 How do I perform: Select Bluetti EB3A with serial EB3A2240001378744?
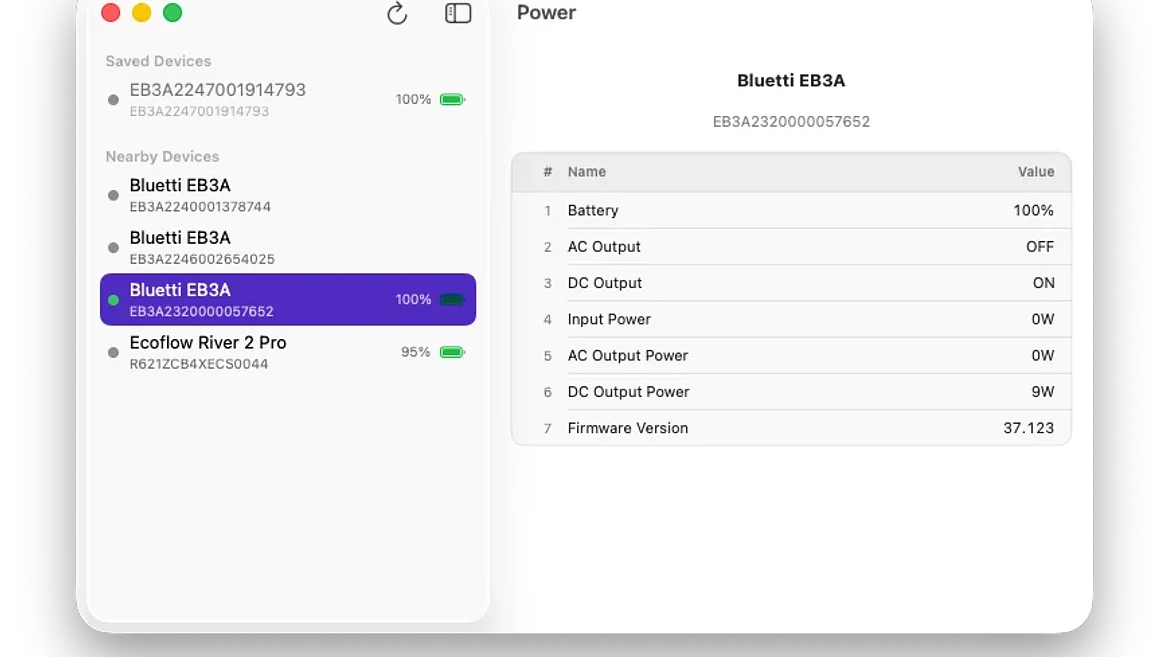click(x=288, y=195)
